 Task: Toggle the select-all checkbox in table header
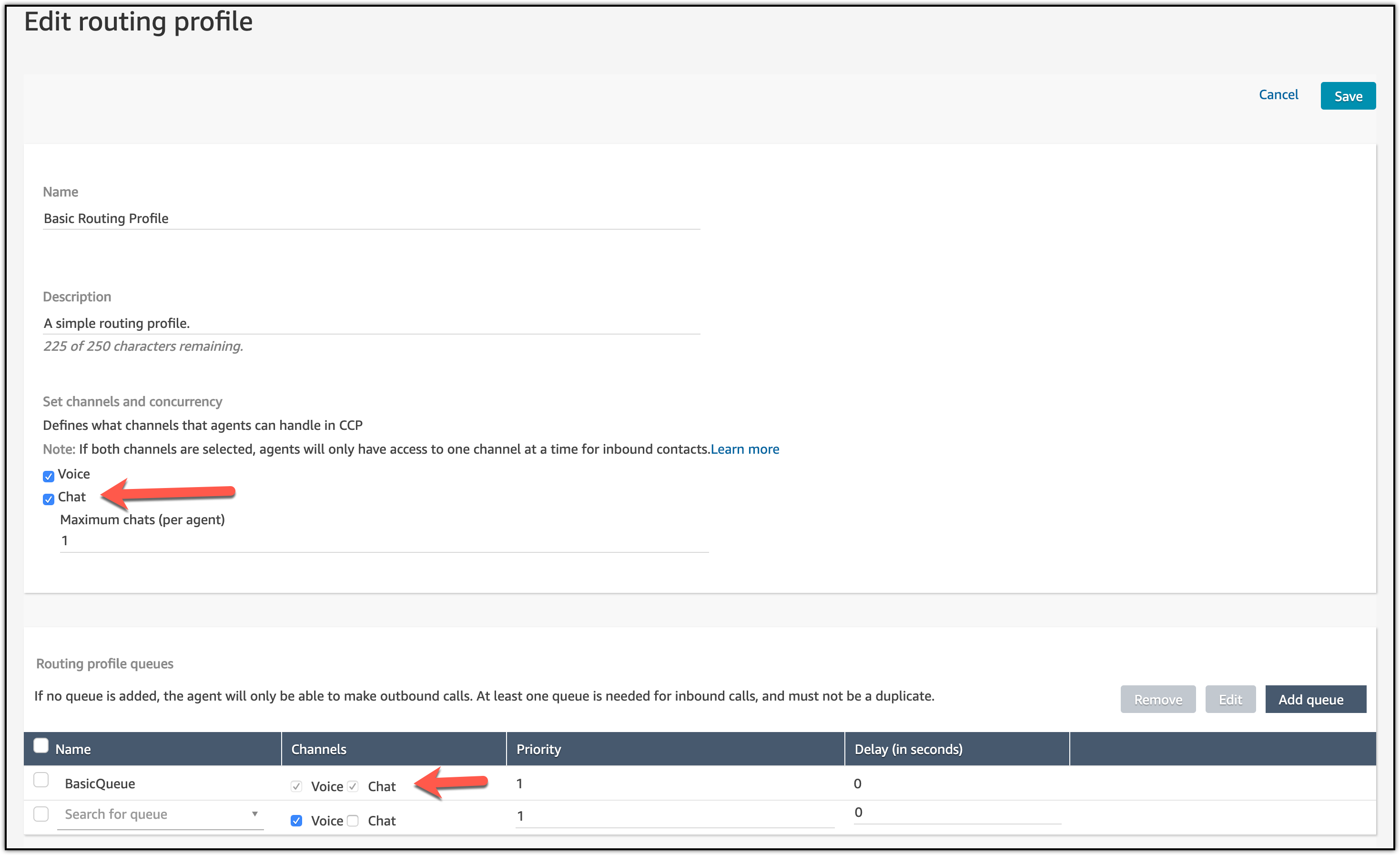point(41,745)
